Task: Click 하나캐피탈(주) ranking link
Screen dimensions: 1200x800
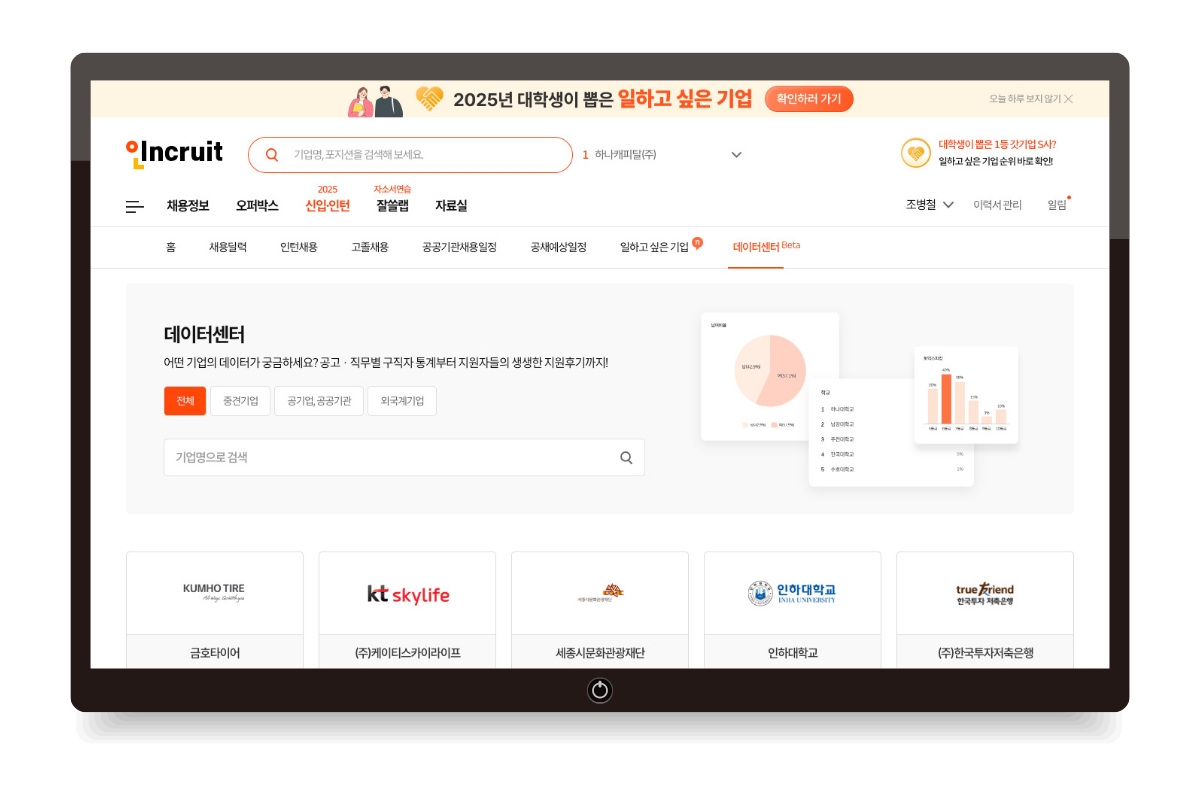Action: [x=625, y=155]
